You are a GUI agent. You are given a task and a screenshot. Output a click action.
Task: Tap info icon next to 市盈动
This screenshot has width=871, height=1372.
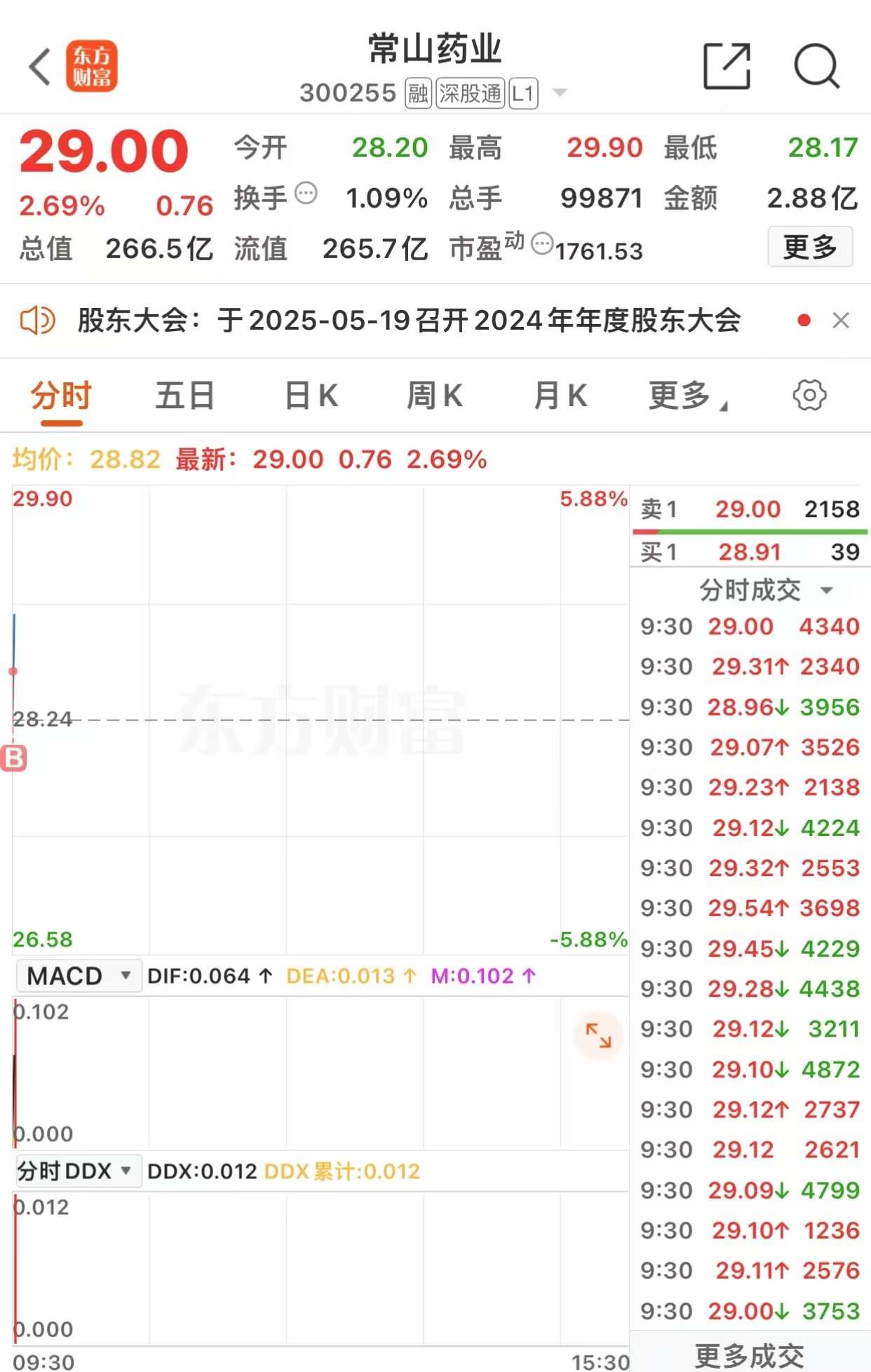[x=542, y=243]
